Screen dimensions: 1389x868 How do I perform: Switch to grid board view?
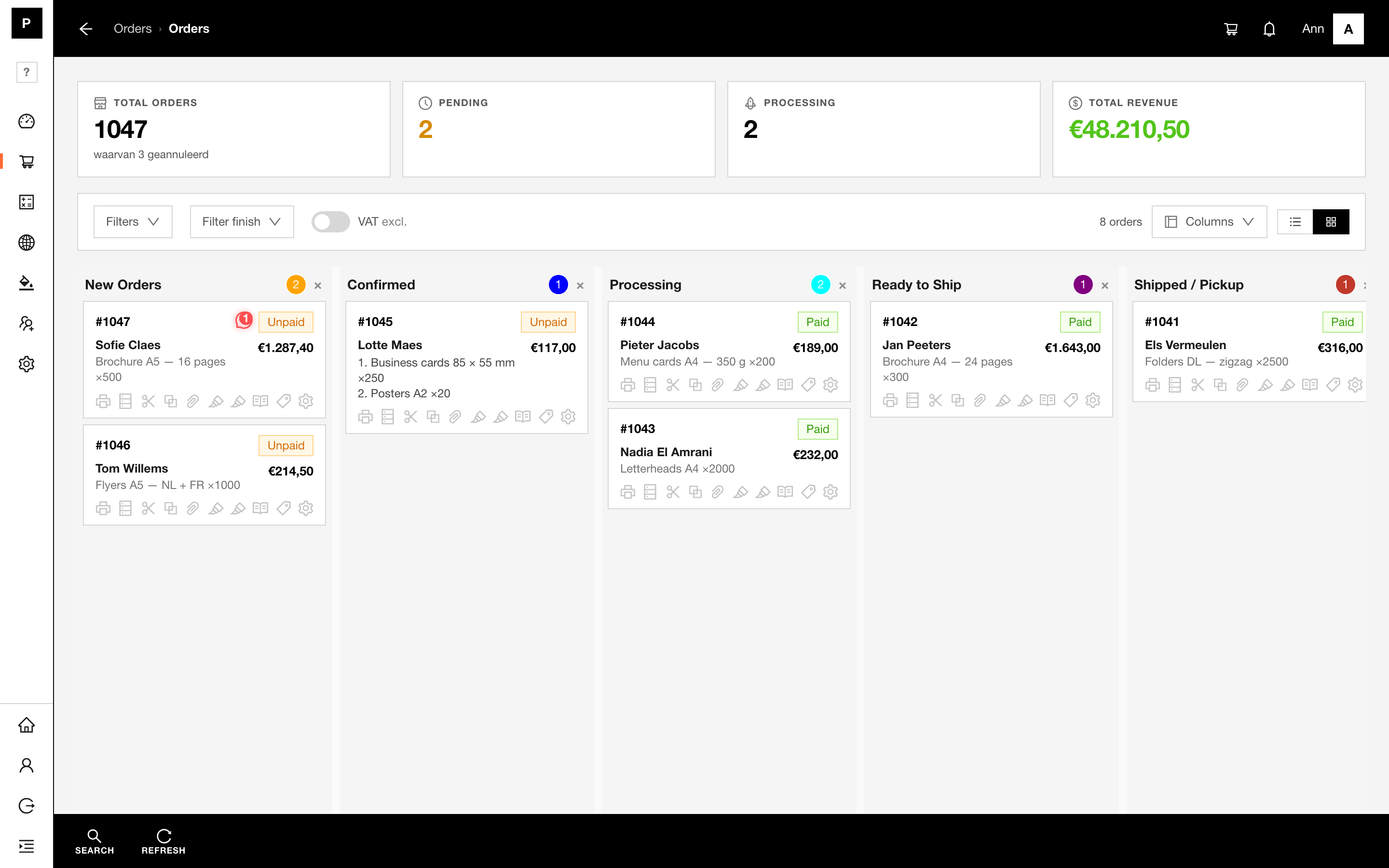click(1331, 222)
